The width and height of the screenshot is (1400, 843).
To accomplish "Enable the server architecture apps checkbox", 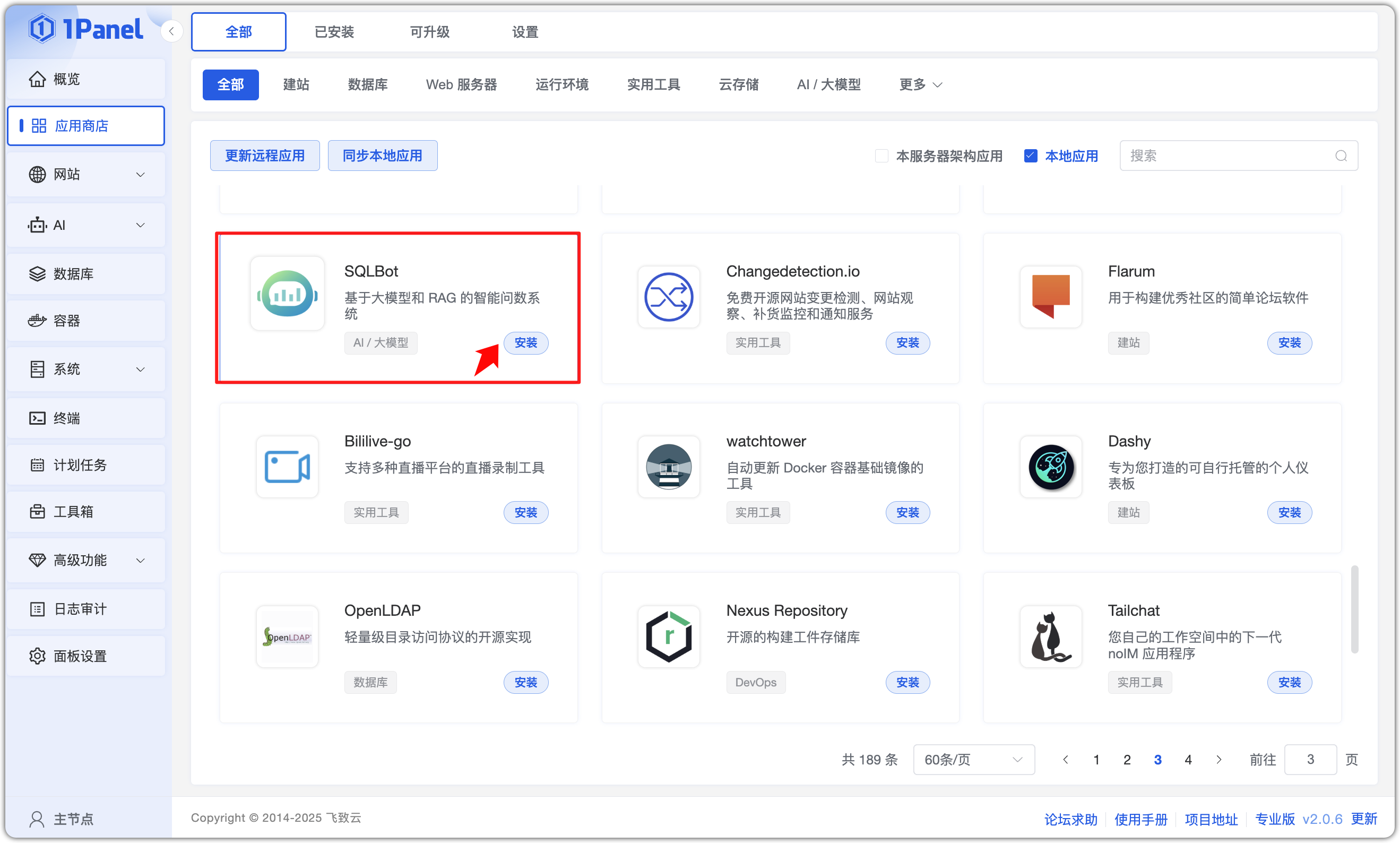I will [881, 156].
